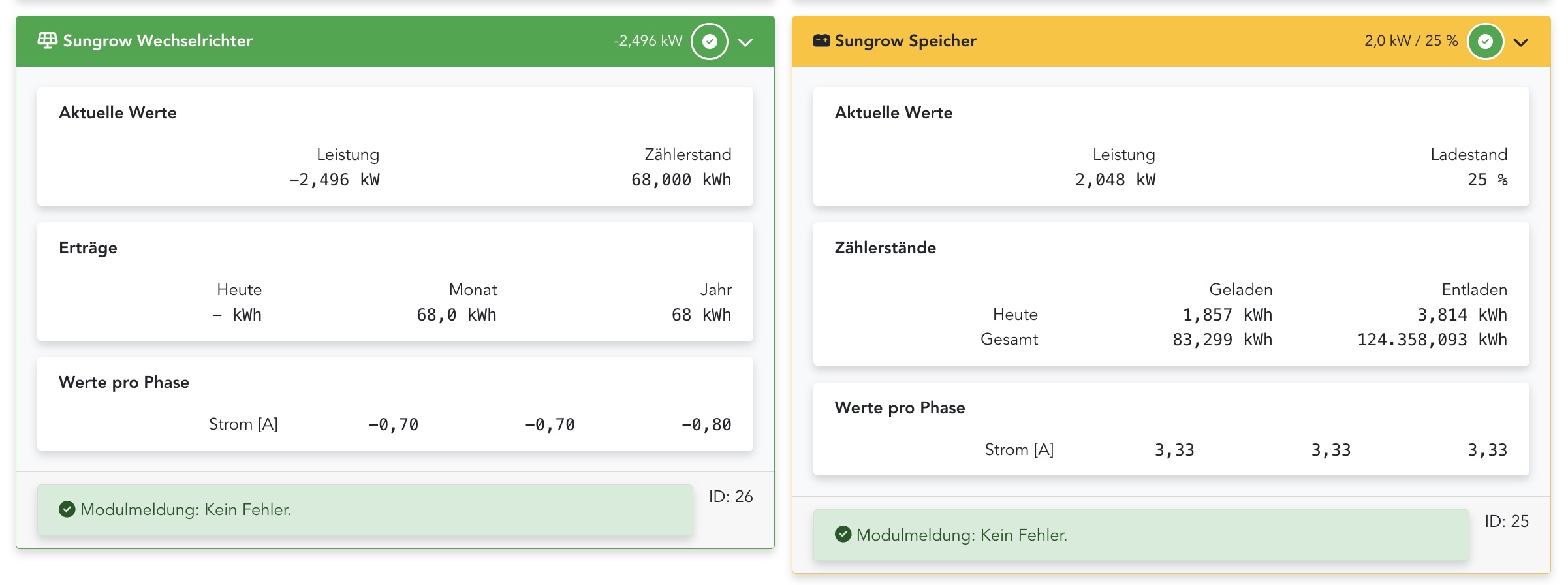
Task: Click the solar panel icon beside Sungrow Wechselrichter
Action: (47, 40)
